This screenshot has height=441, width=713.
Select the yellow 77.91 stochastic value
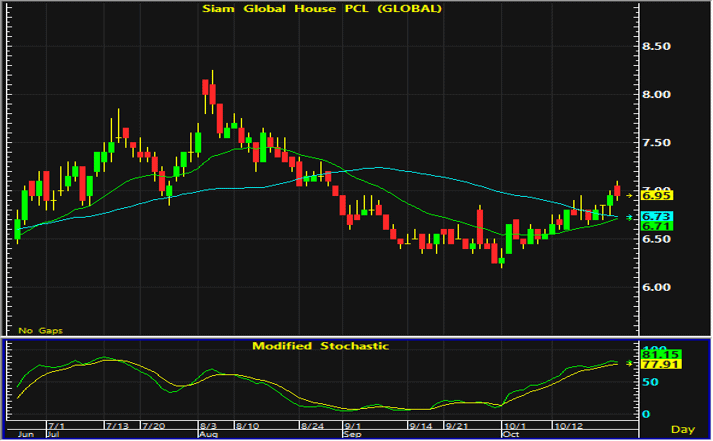[661, 364]
